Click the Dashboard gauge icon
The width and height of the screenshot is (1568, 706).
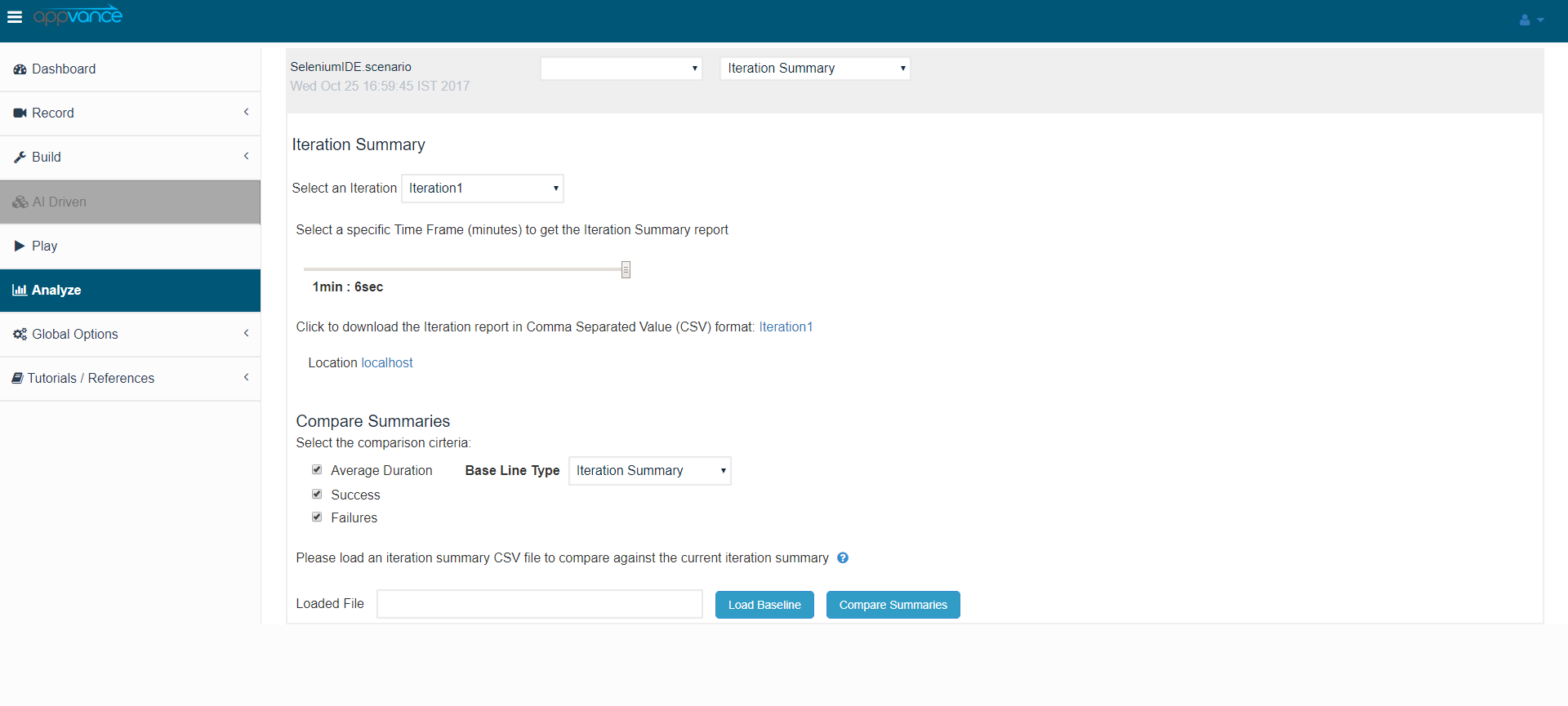tap(20, 69)
